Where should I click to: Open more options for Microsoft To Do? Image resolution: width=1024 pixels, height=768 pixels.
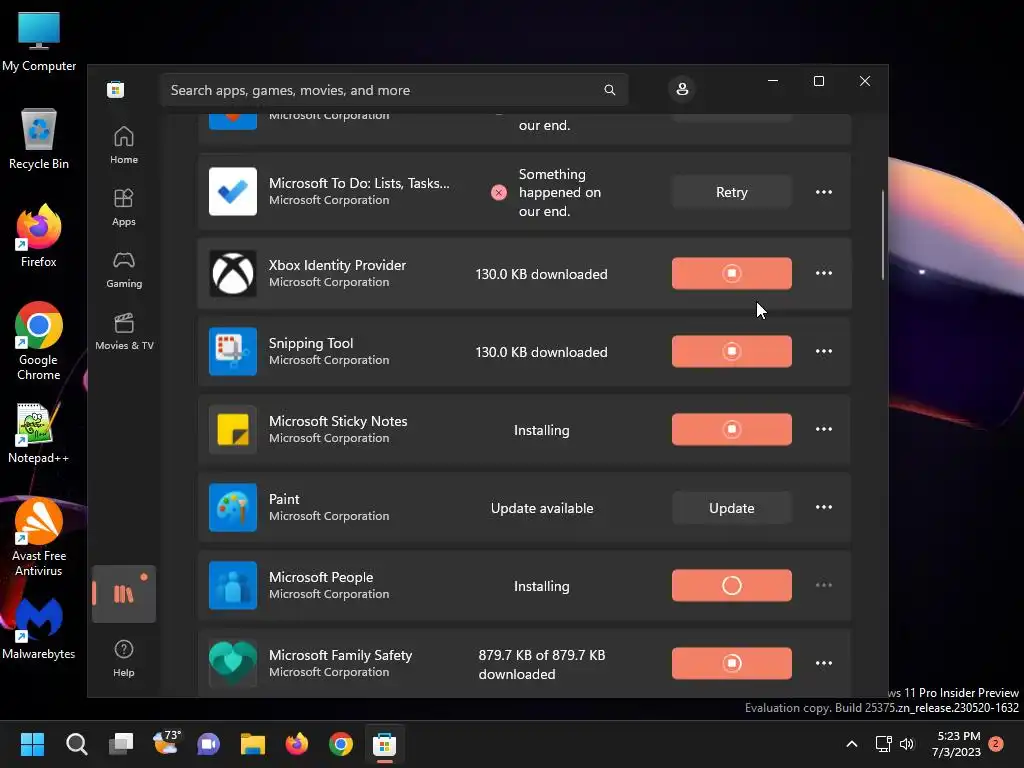(824, 192)
